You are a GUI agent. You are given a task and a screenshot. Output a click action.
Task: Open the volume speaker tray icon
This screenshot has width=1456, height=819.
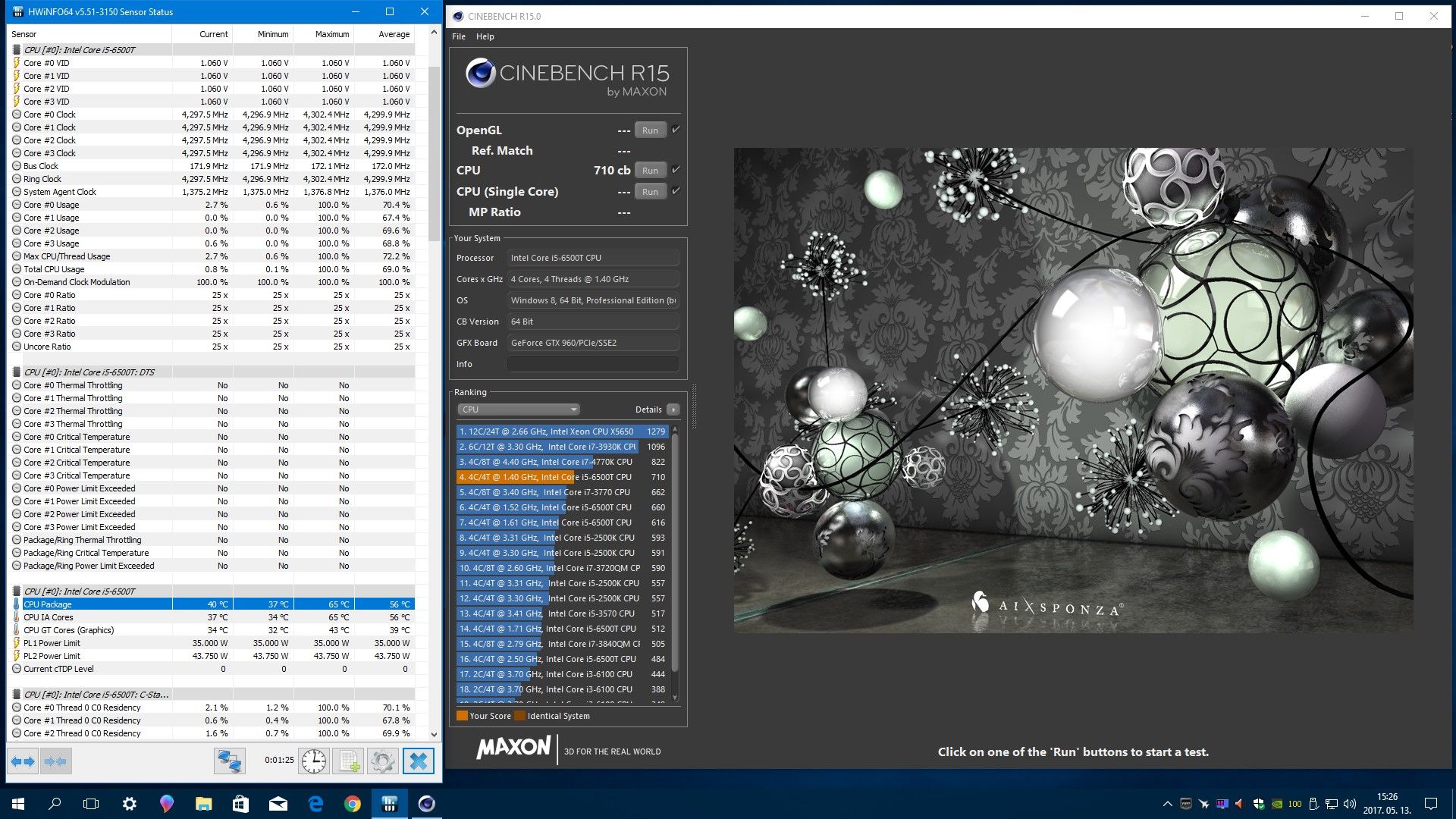pyautogui.click(x=1350, y=804)
